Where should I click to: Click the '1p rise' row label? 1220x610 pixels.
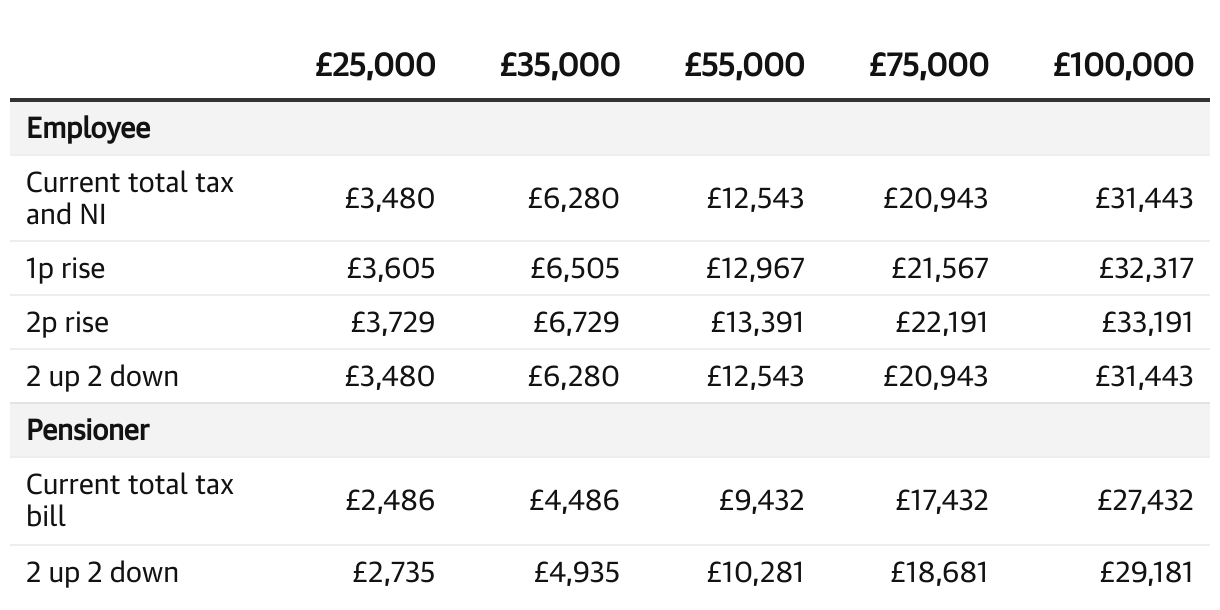tap(65, 268)
